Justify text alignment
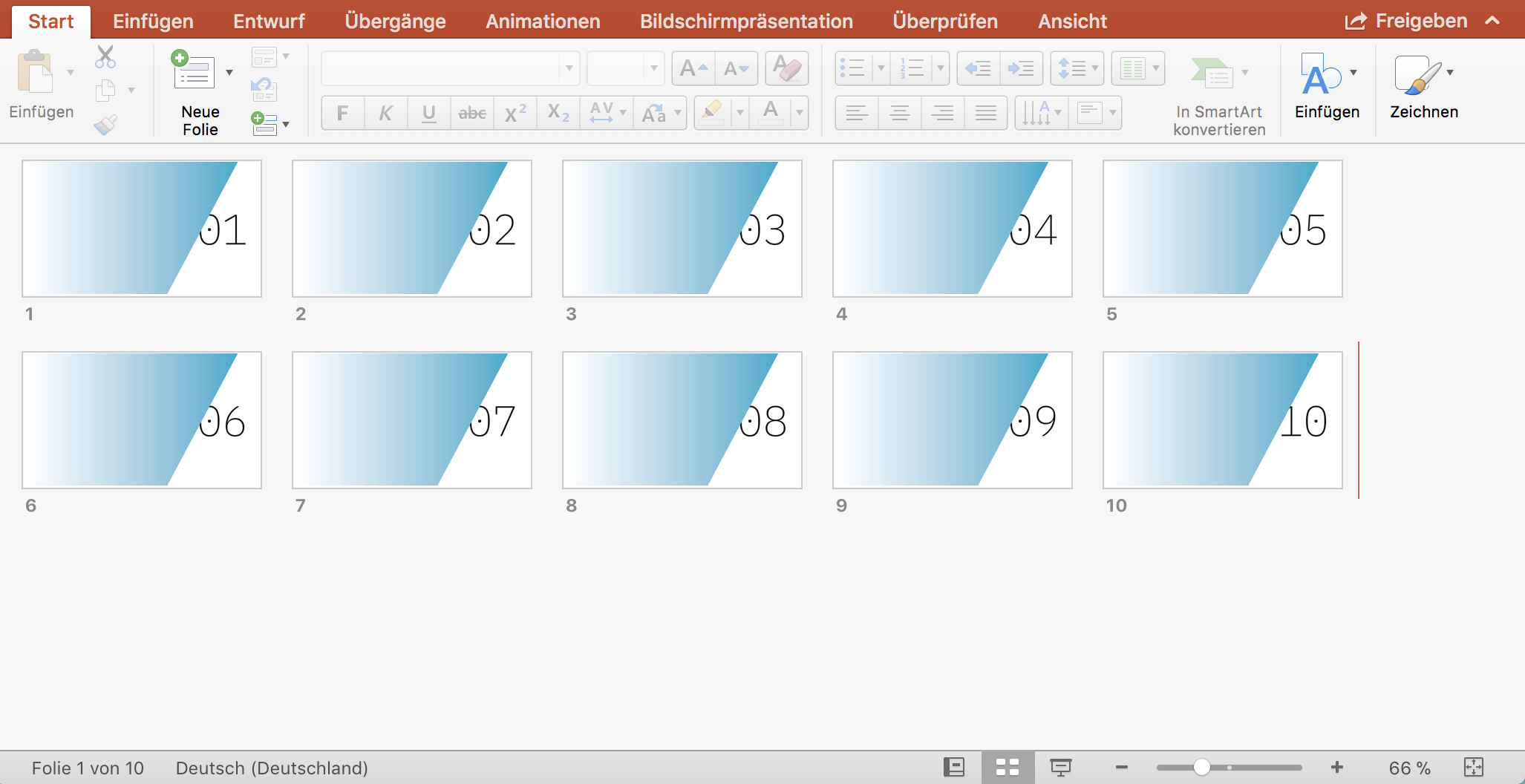Viewport: 1525px width, 784px height. (x=986, y=114)
